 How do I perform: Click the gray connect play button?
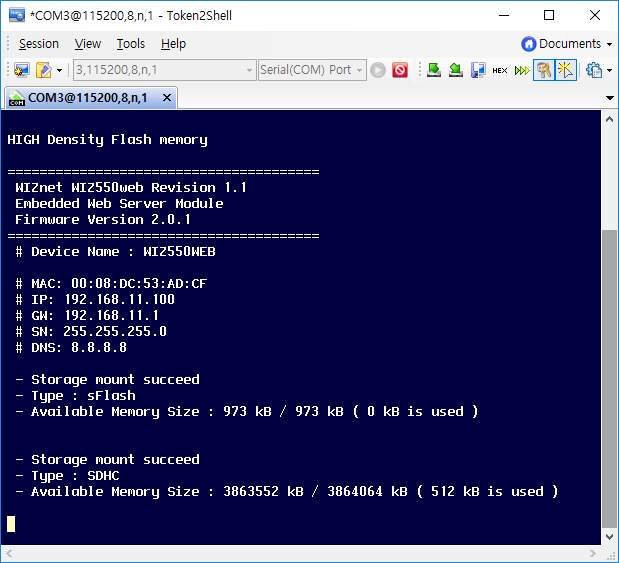click(378, 70)
